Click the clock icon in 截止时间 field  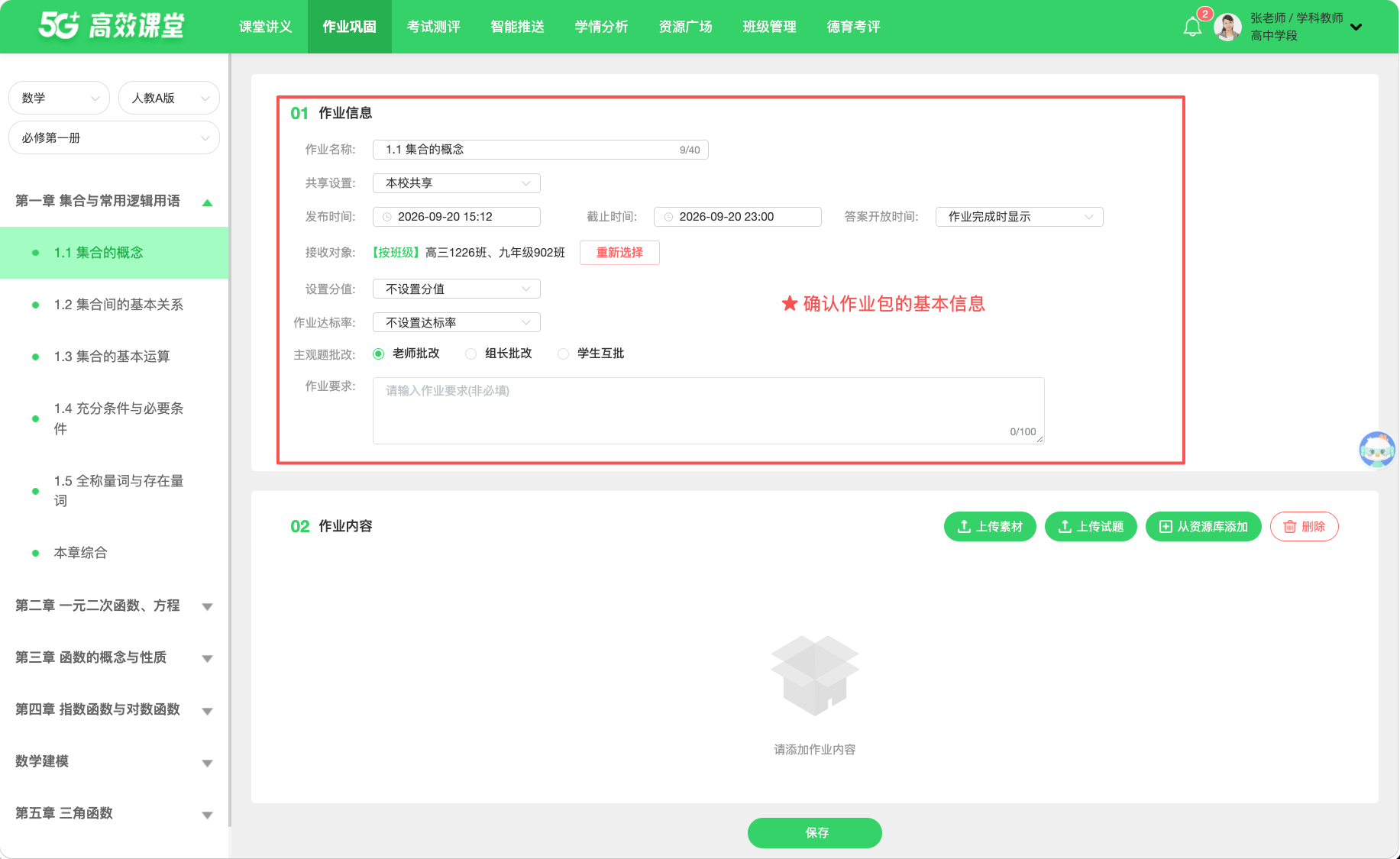pyautogui.click(x=668, y=217)
